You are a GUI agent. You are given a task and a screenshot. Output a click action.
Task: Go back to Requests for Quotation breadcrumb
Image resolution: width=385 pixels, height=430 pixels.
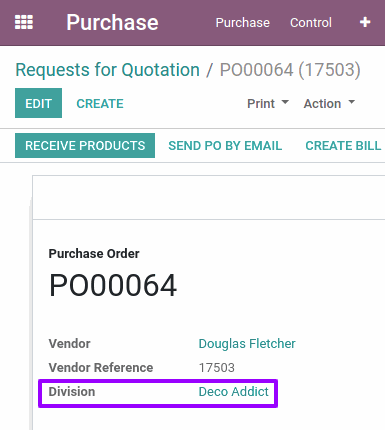(108, 70)
